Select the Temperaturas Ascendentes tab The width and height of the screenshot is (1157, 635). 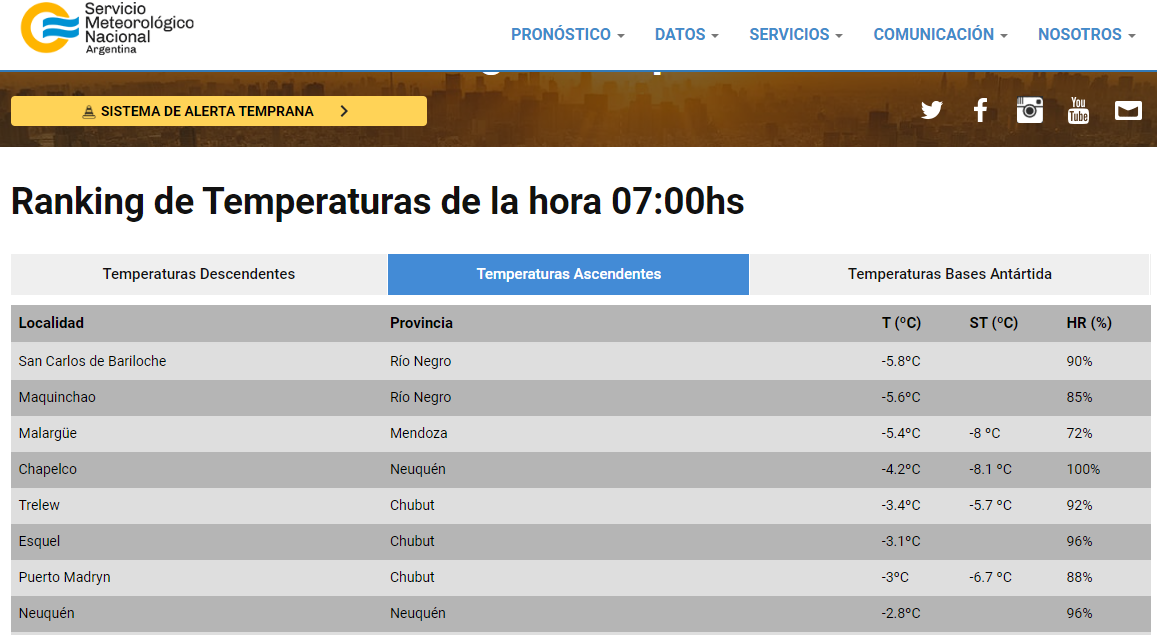pyautogui.click(x=568, y=274)
